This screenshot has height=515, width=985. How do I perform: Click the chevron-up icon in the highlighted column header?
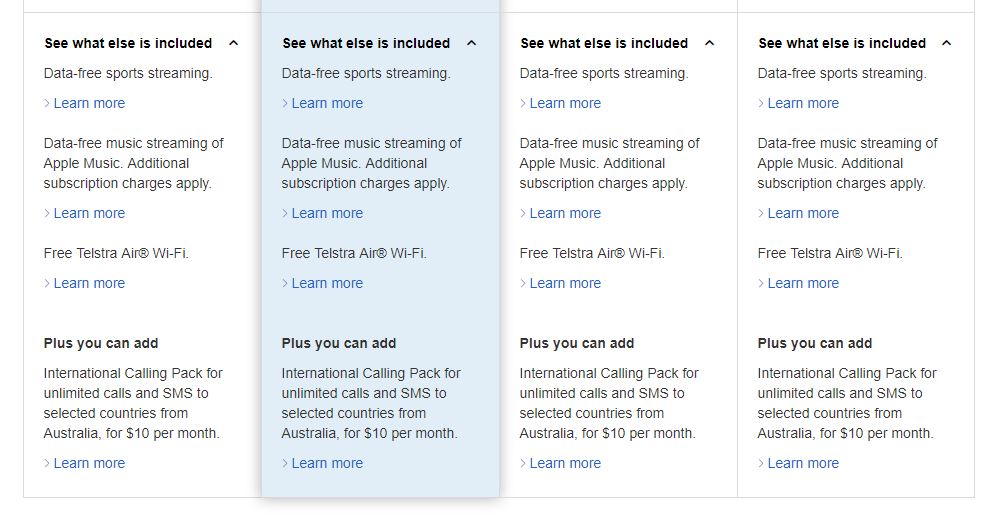coord(472,43)
